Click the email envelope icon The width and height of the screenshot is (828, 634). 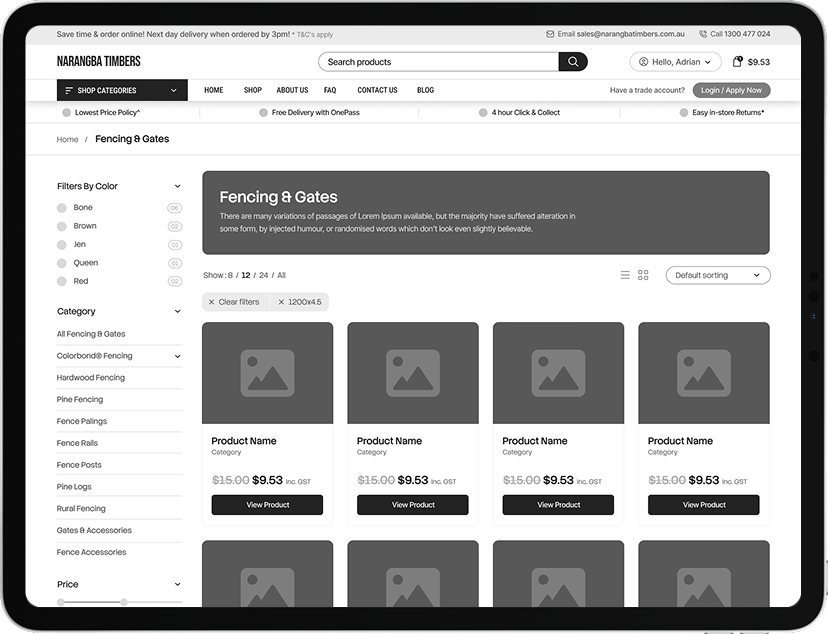coord(550,34)
